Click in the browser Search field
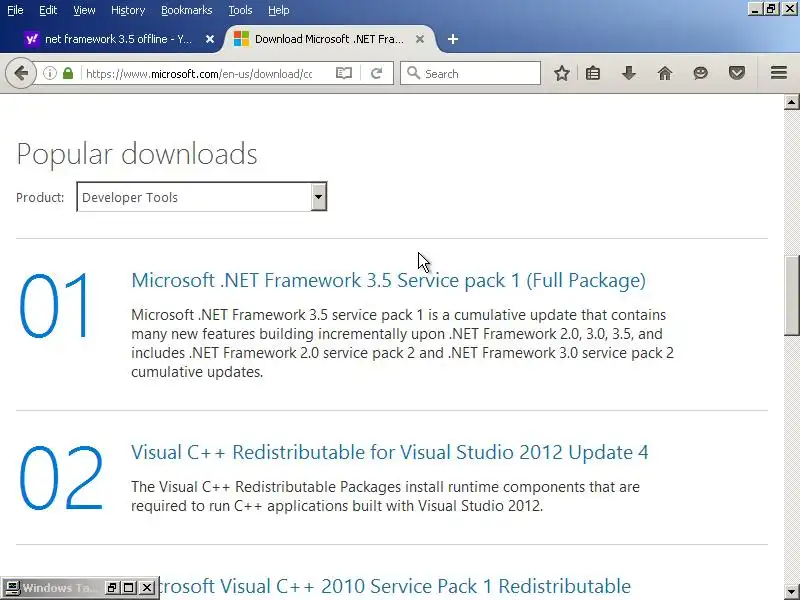This screenshot has width=800, height=600. [x=470, y=73]
